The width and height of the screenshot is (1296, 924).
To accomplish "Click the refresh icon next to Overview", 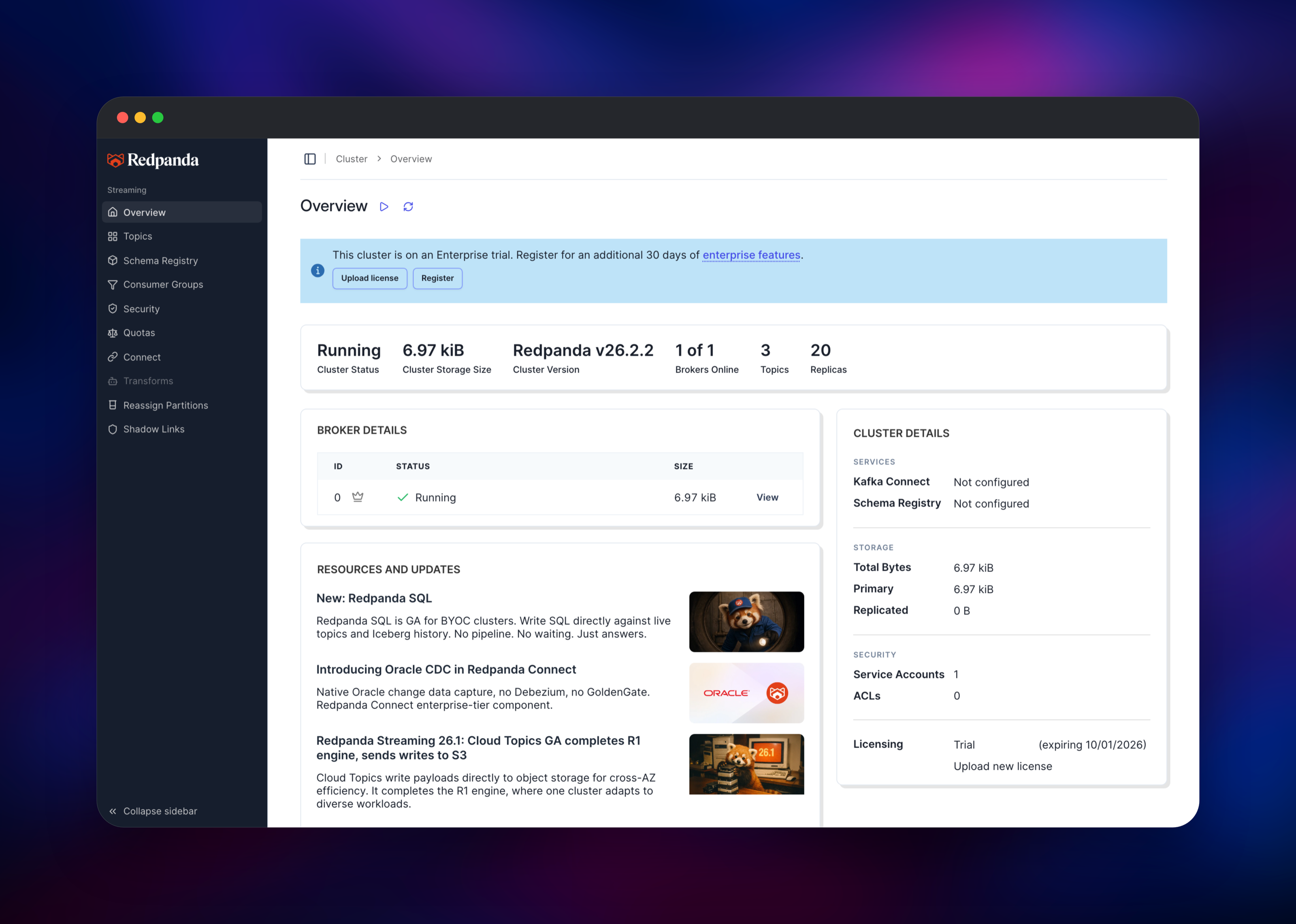I will tap(408, 207).
